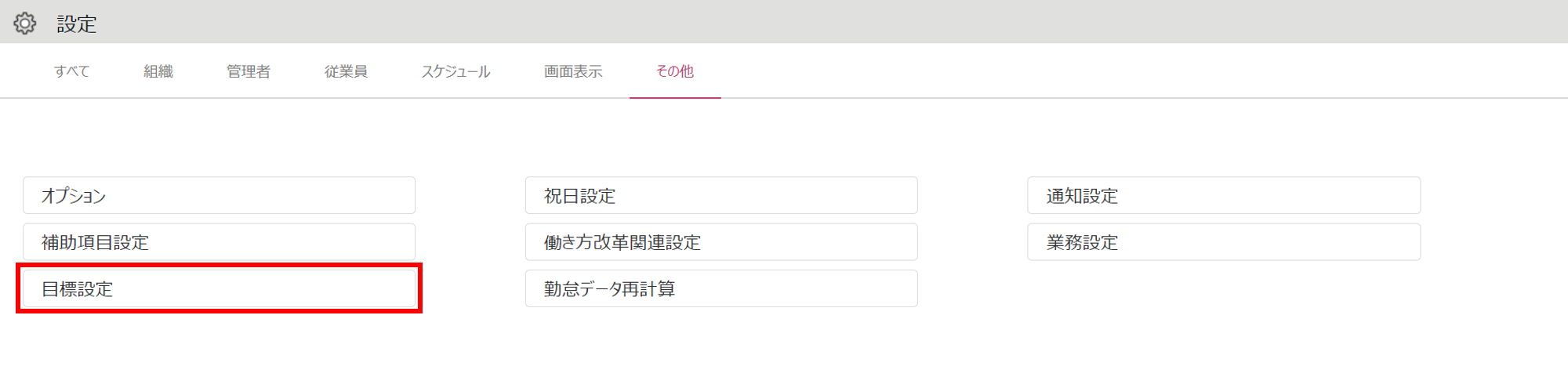Open 祝日設定
1568x384 pixels.
click(x=721, y=195)
